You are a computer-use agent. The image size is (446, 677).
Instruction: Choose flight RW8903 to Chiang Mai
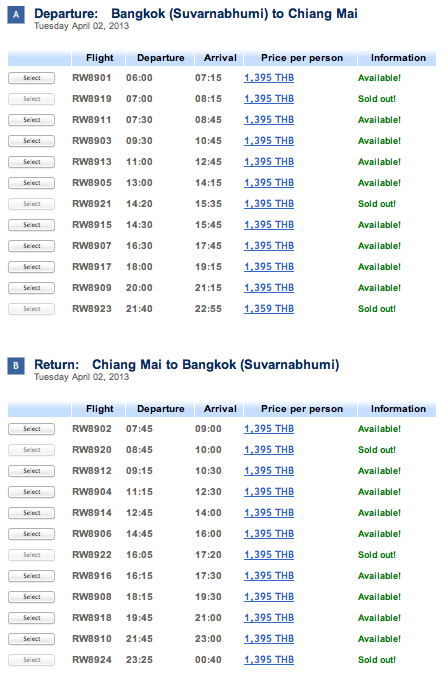click(32, 141)
